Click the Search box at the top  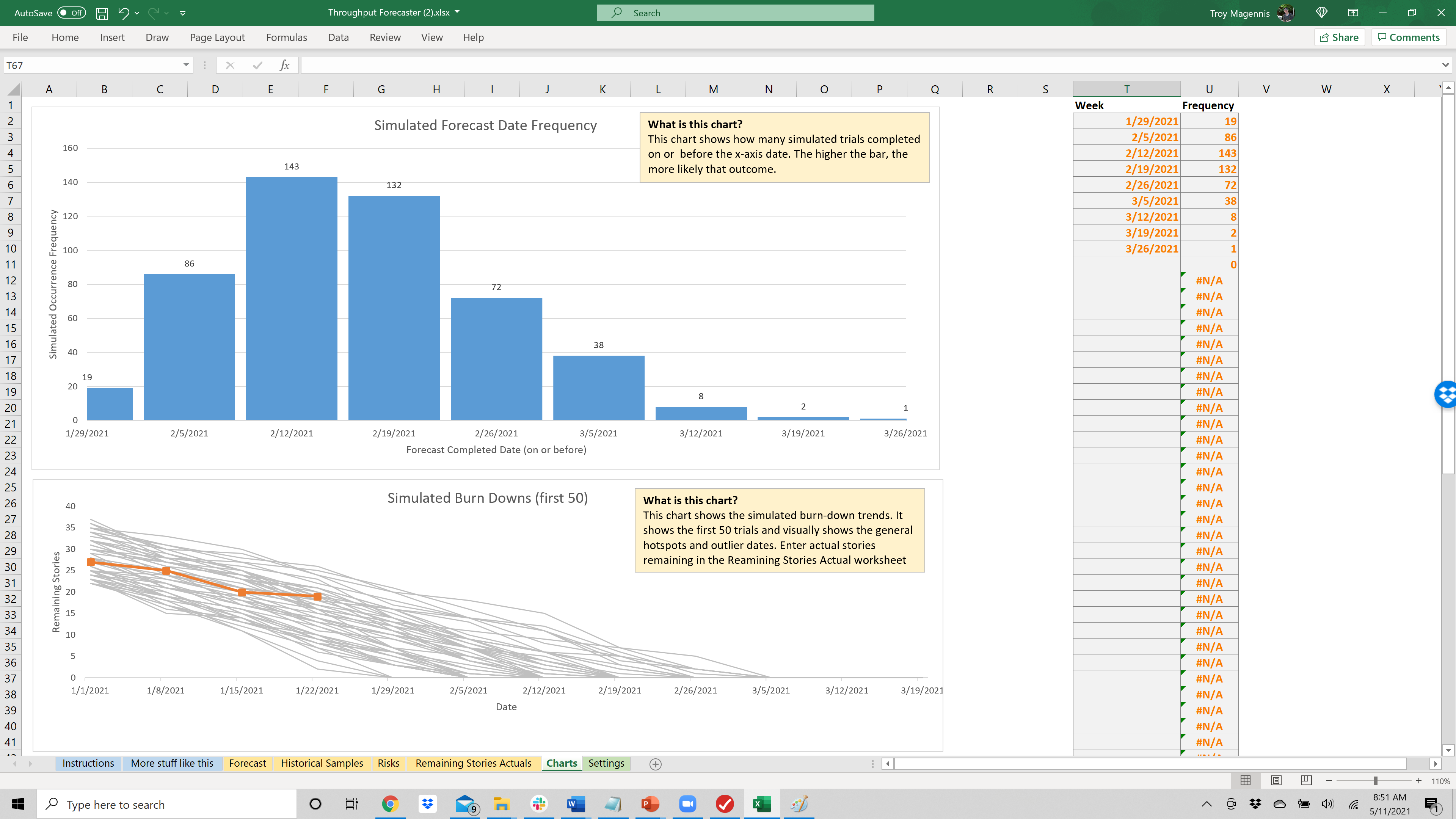(735, 13)
